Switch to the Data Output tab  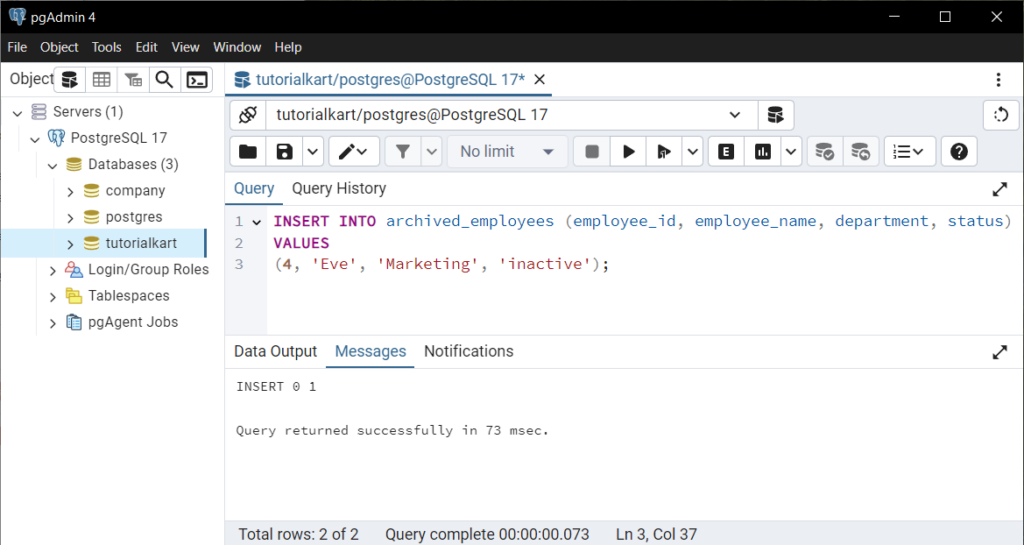pos(276,351)
